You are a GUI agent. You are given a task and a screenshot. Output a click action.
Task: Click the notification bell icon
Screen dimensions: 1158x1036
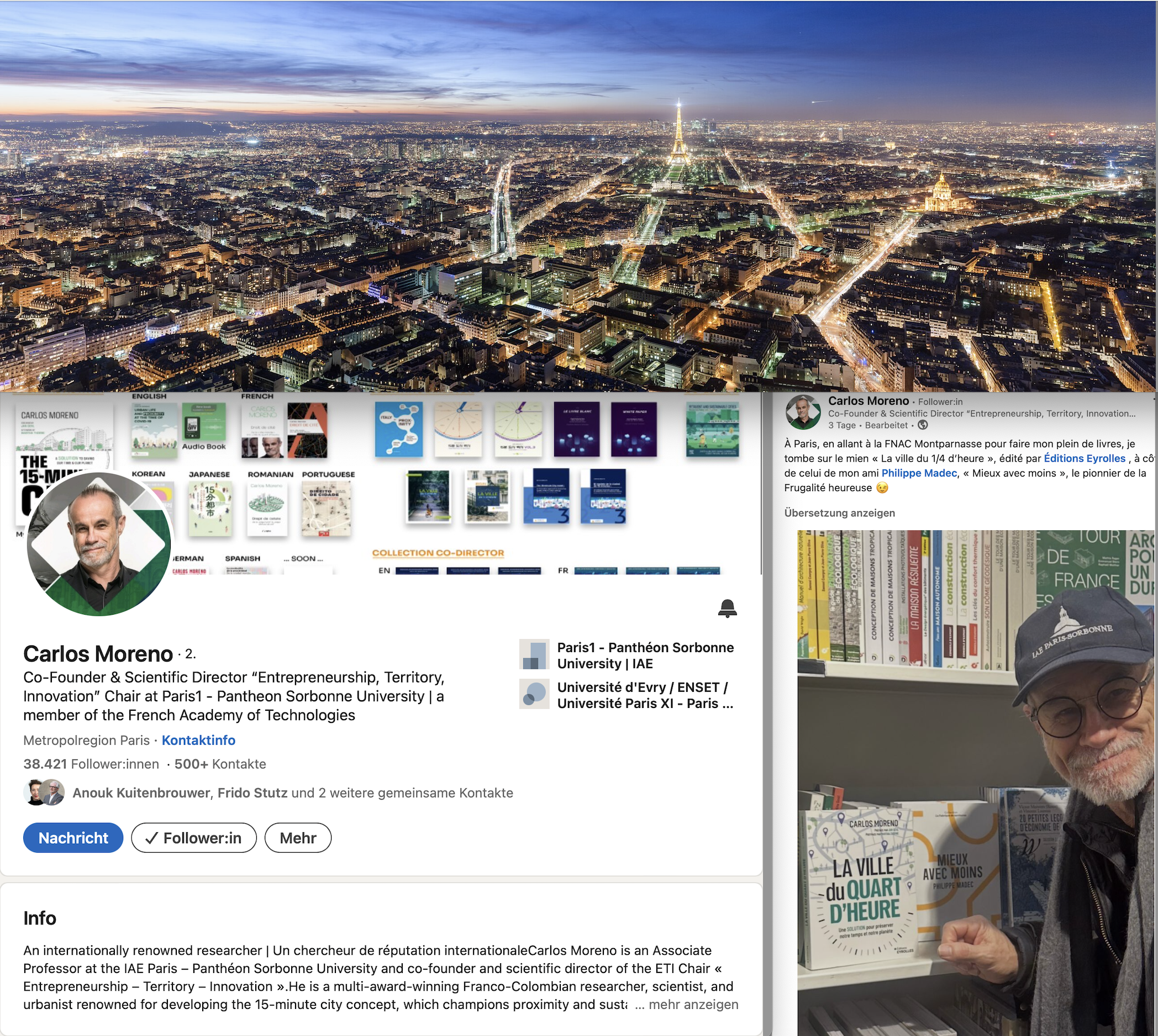click(727, 608)
